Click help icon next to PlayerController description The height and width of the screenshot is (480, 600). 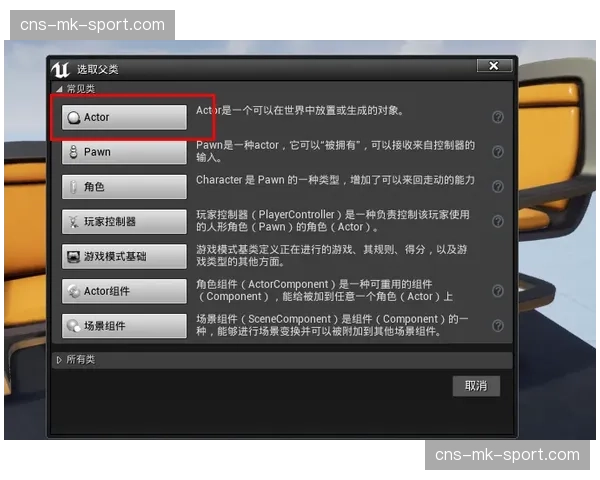coord(498,221)
